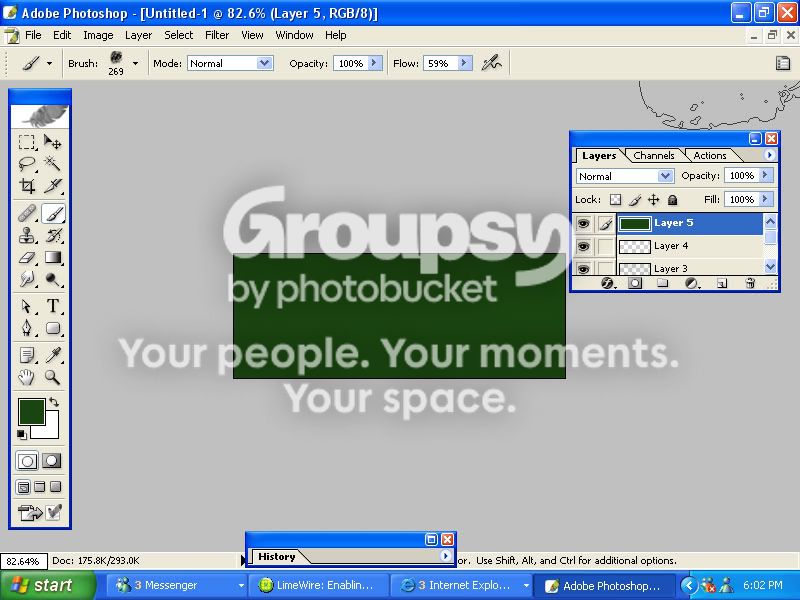Screen dimensions: 800x600
Task: Open the foreground color swatch
Action: point(31,411)
